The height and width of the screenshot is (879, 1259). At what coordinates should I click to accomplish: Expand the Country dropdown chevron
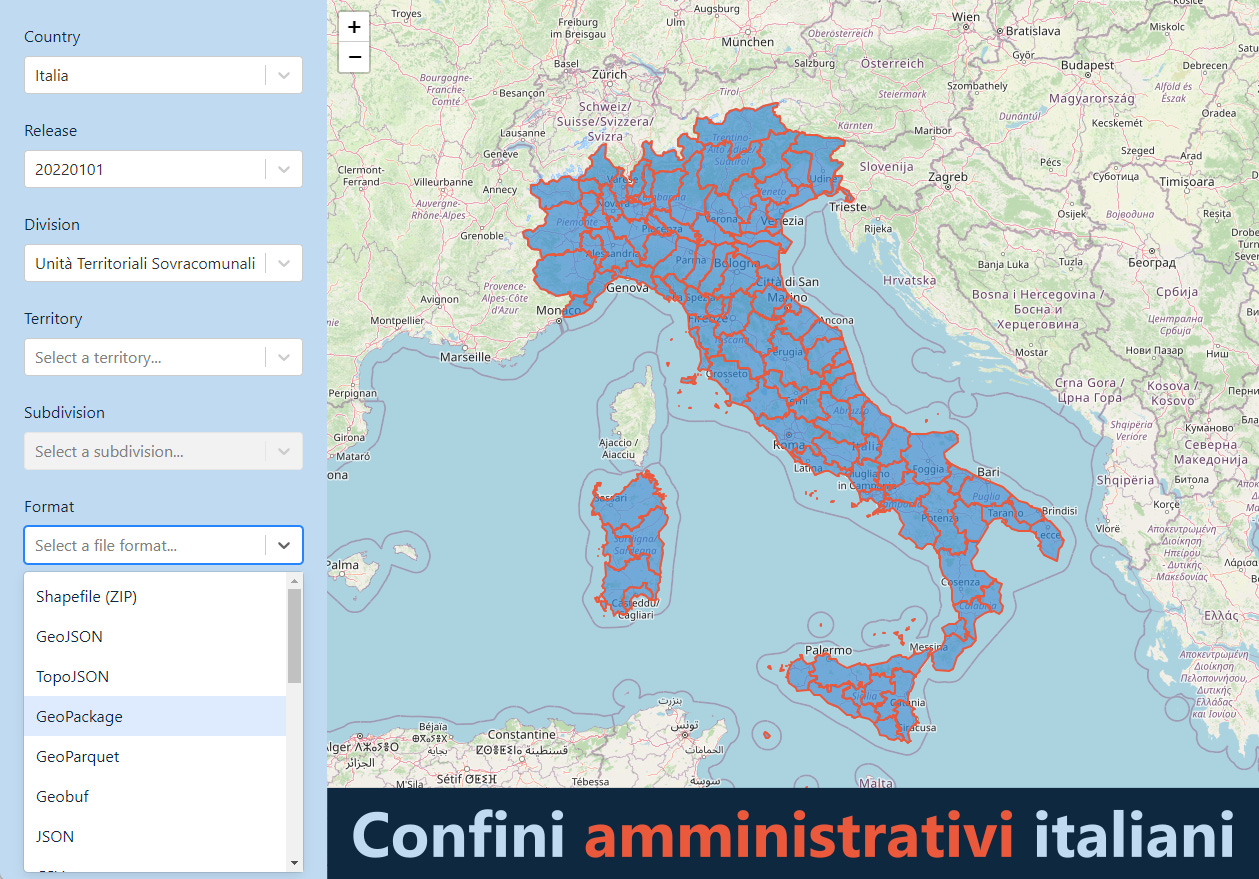pyautogui.click(x=284, y=75)
